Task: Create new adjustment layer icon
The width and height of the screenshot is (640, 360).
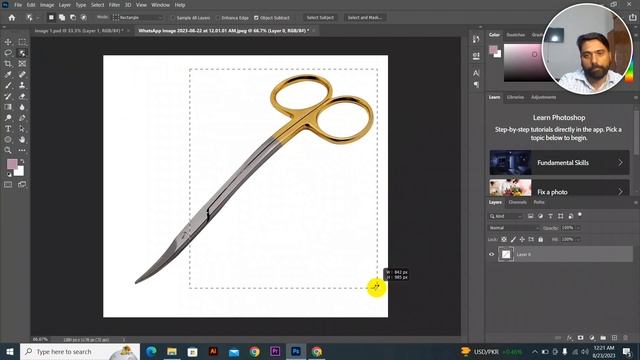Action: tap(592, 338)
